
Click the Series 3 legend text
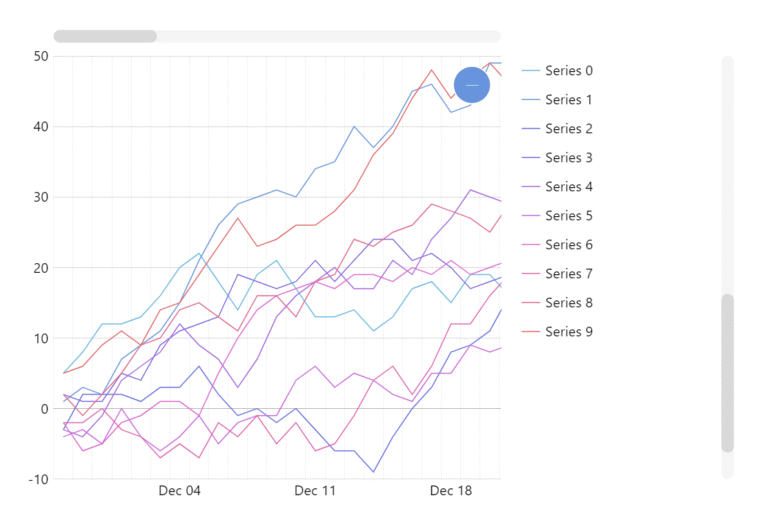[569, 158]
